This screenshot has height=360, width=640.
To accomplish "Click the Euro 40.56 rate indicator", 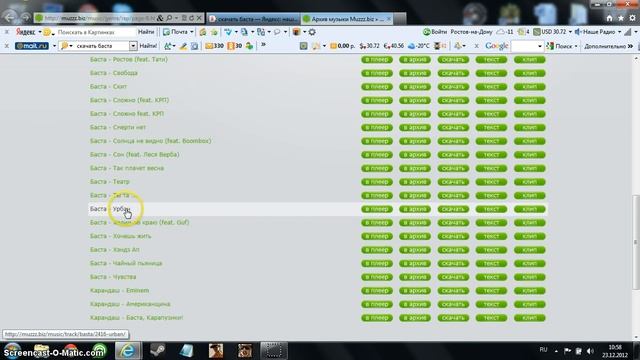I will coord(394,46).
